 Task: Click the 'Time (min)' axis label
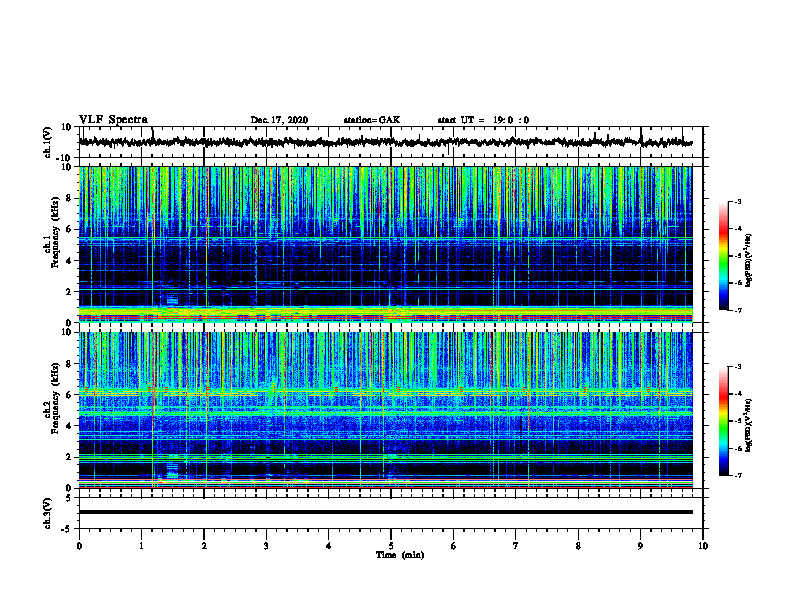(400, 555)
